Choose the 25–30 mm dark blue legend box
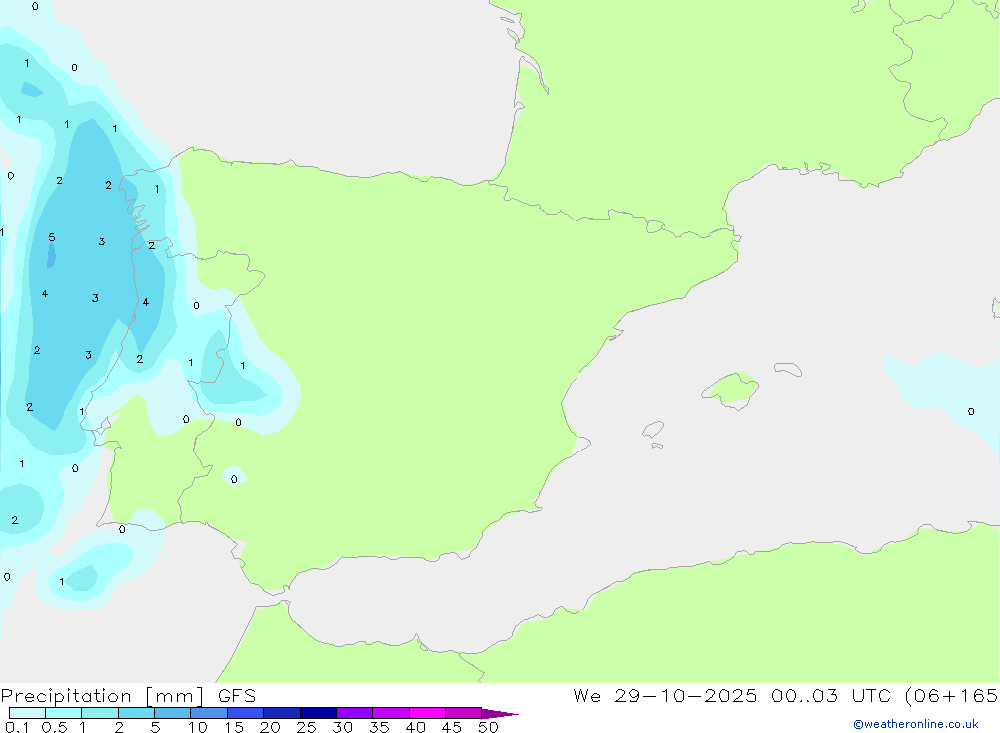 [x=318, y=713]
